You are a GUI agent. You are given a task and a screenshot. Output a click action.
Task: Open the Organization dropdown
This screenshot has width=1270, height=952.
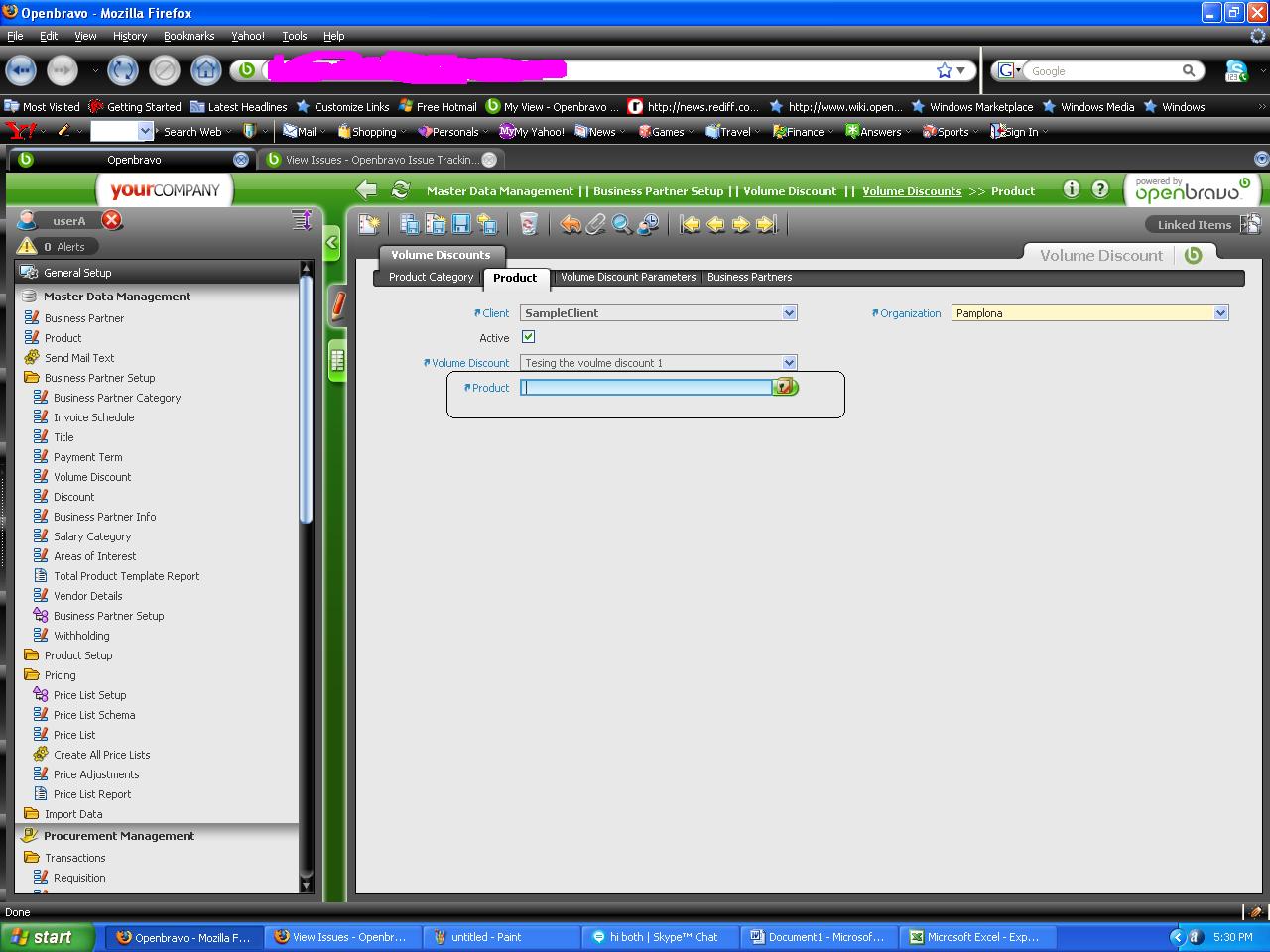click(x=1220, y=313)
